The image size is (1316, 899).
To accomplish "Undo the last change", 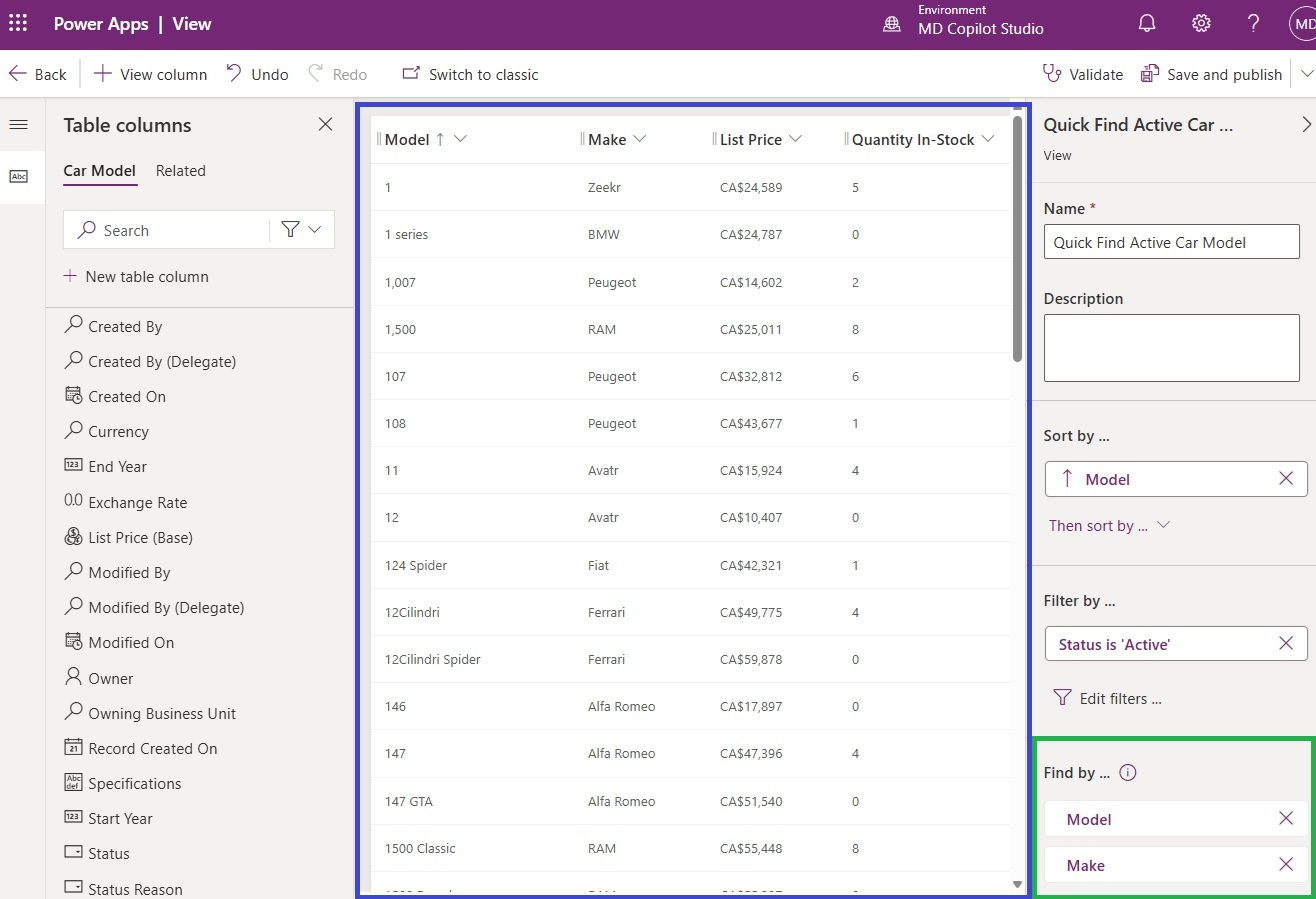I will pyautogui.click(x=257, y=74).
